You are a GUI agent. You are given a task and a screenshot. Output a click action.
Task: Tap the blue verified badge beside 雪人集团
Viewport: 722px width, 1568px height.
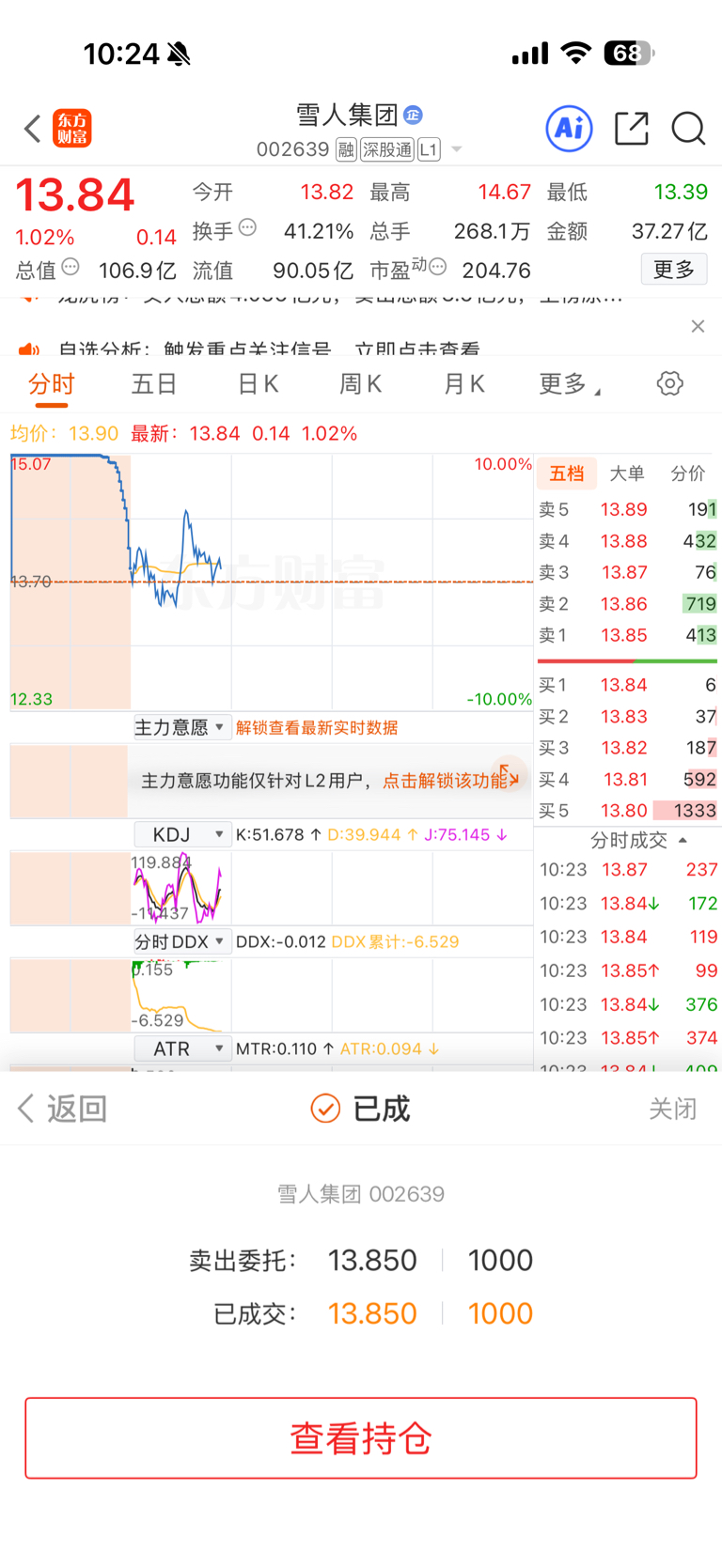tap(413, 116)
